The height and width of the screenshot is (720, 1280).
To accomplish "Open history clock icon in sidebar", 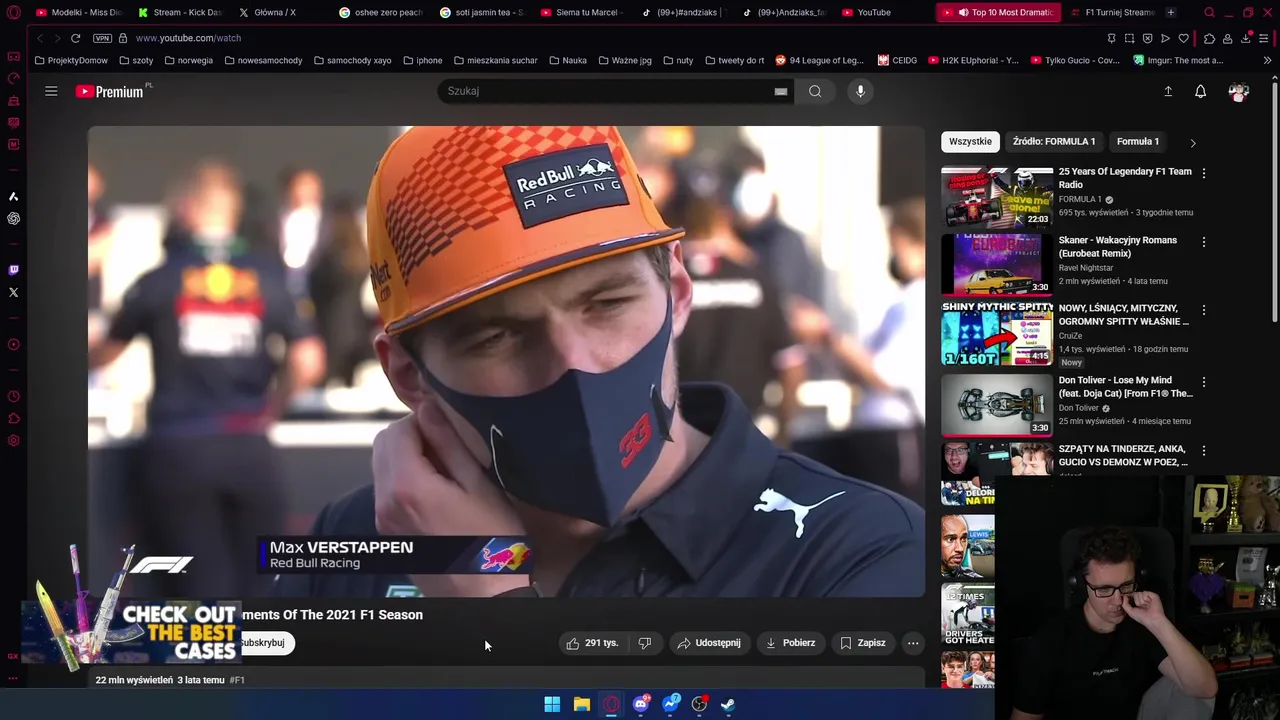I will 13,397.
